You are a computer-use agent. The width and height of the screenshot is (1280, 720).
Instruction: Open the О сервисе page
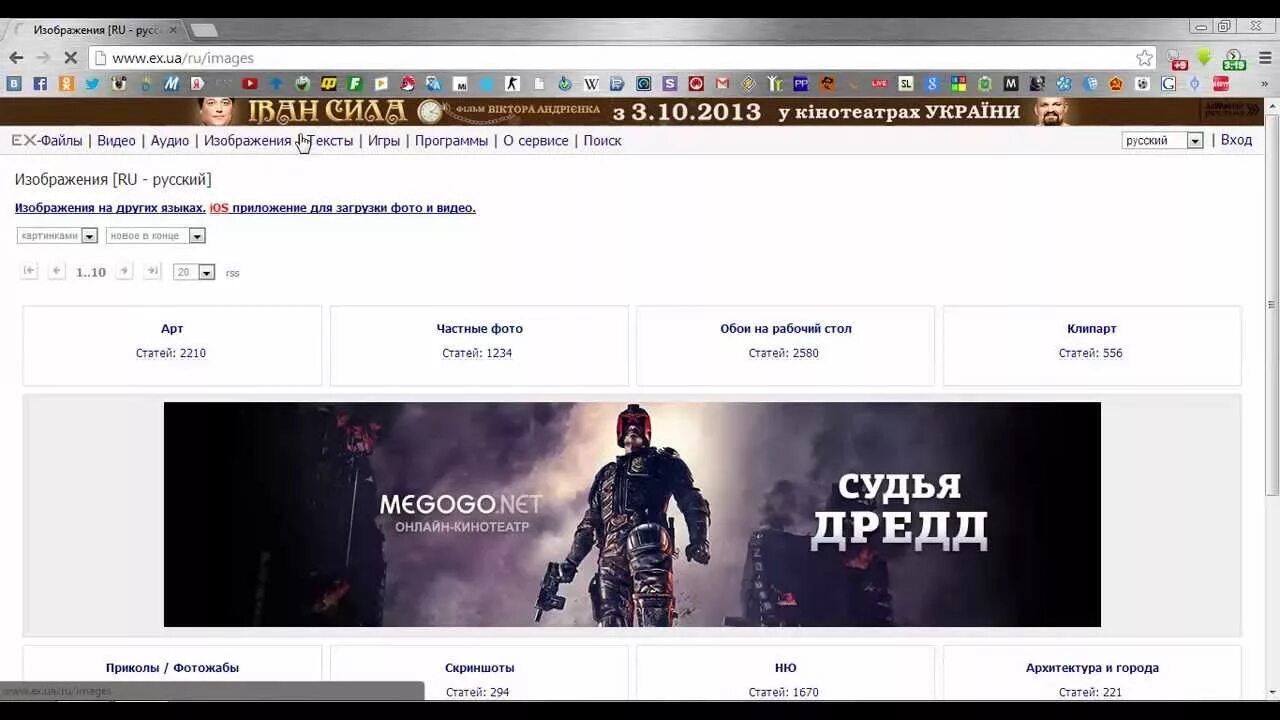click(x=535, y=141)
